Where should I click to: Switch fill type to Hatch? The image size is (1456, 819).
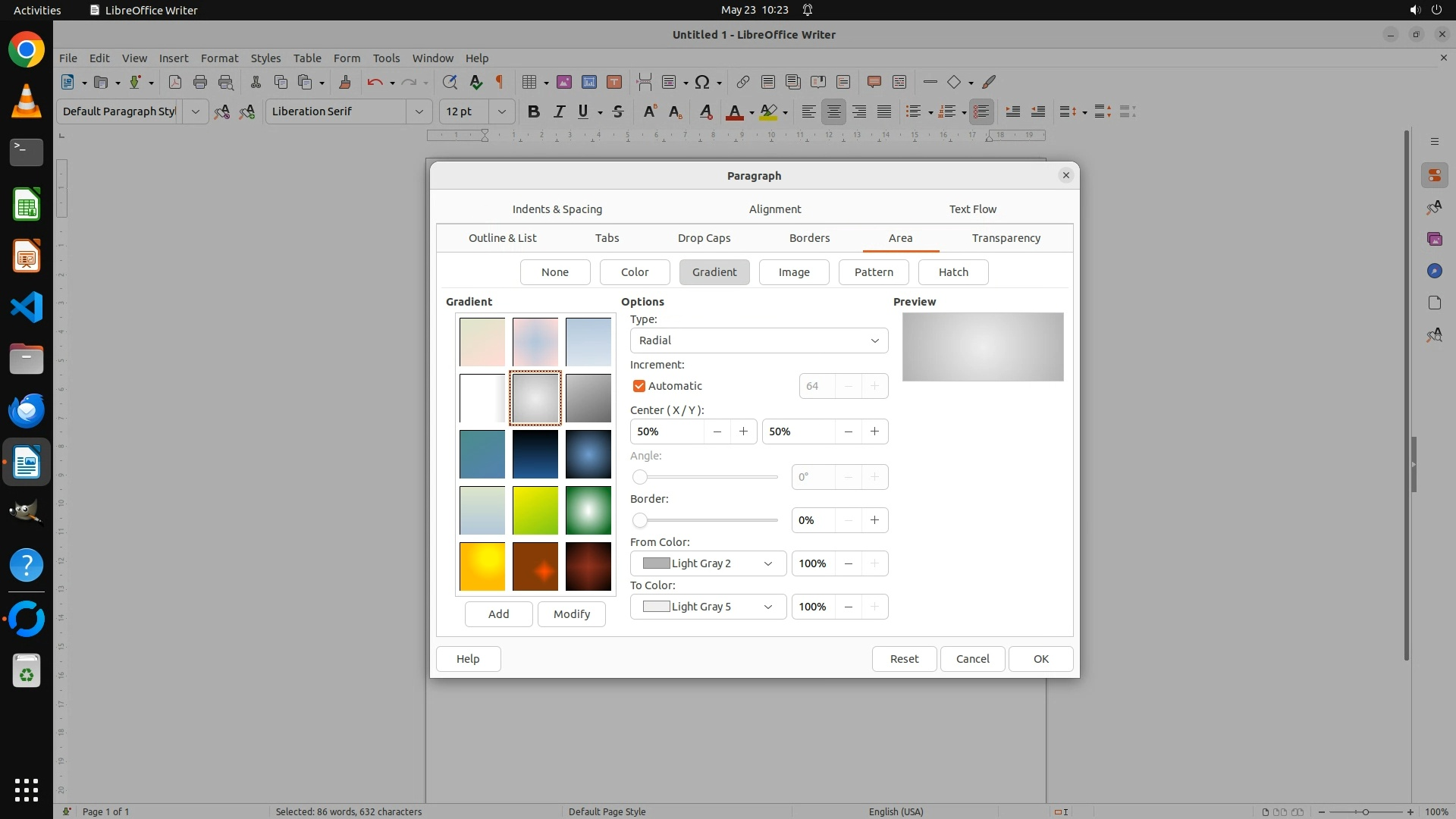952,272
